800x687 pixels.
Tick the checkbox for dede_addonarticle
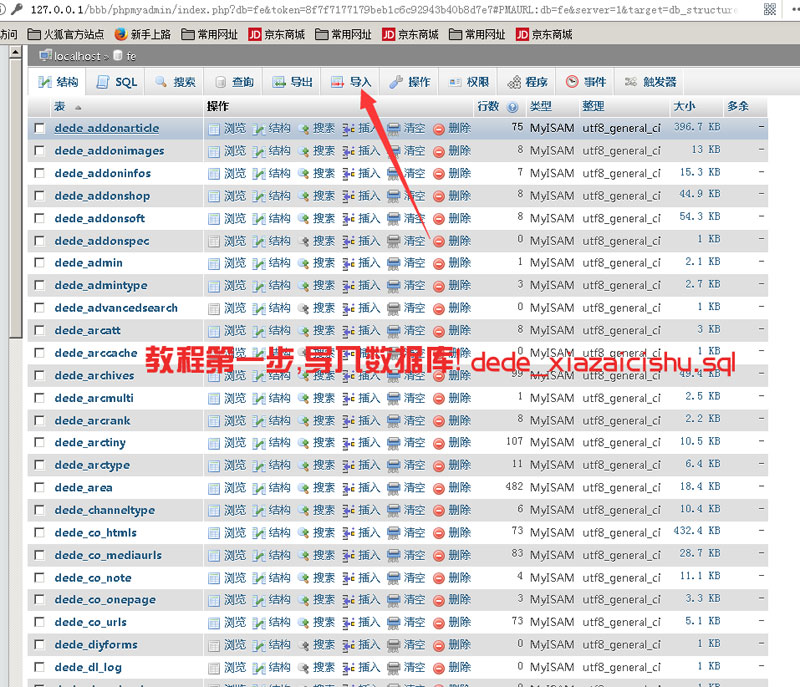pyautogui.click(x=40, y=129)
